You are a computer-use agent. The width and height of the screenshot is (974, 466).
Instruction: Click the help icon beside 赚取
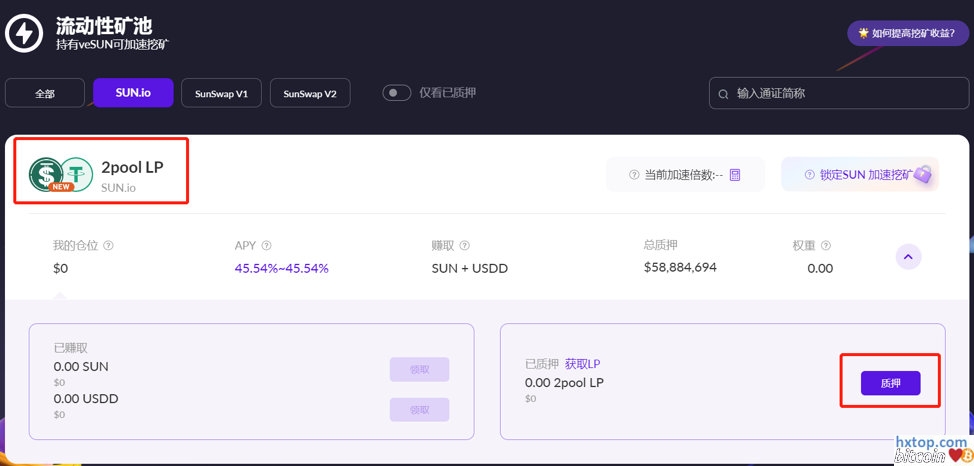[x=465, y=245]
